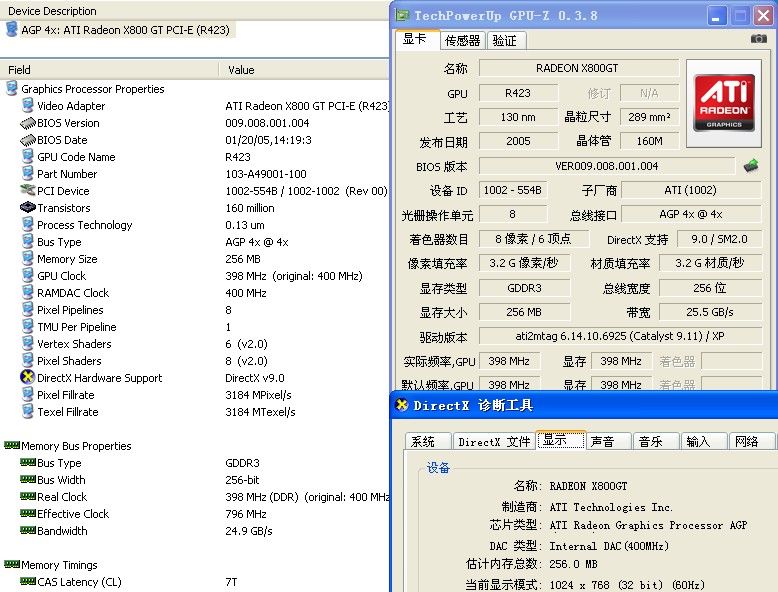The image size is (778, 592).
Task: Select the Pixel Shaders row
Action: (x=194, y=361)
